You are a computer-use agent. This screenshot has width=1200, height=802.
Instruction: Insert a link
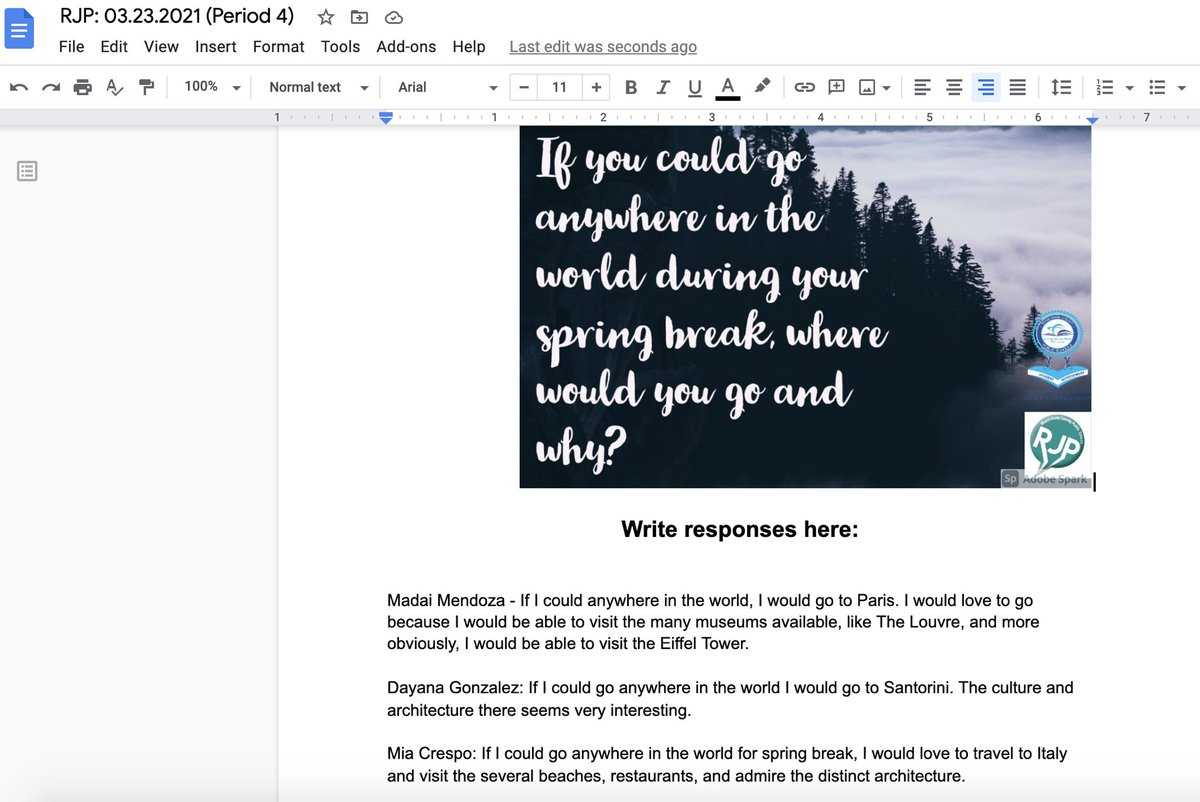[x=804, y=88]
